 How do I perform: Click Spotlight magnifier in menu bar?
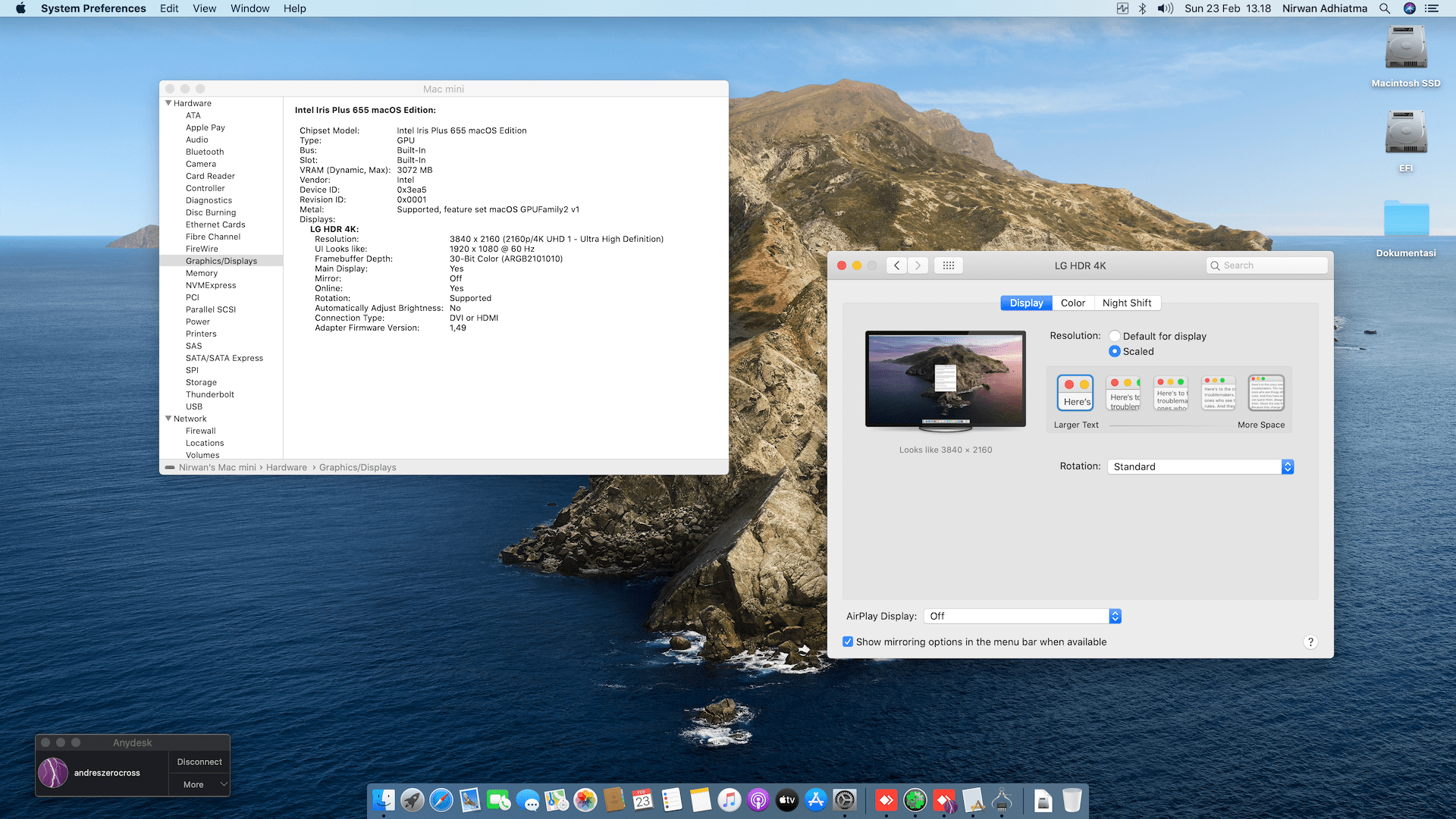1385,8
